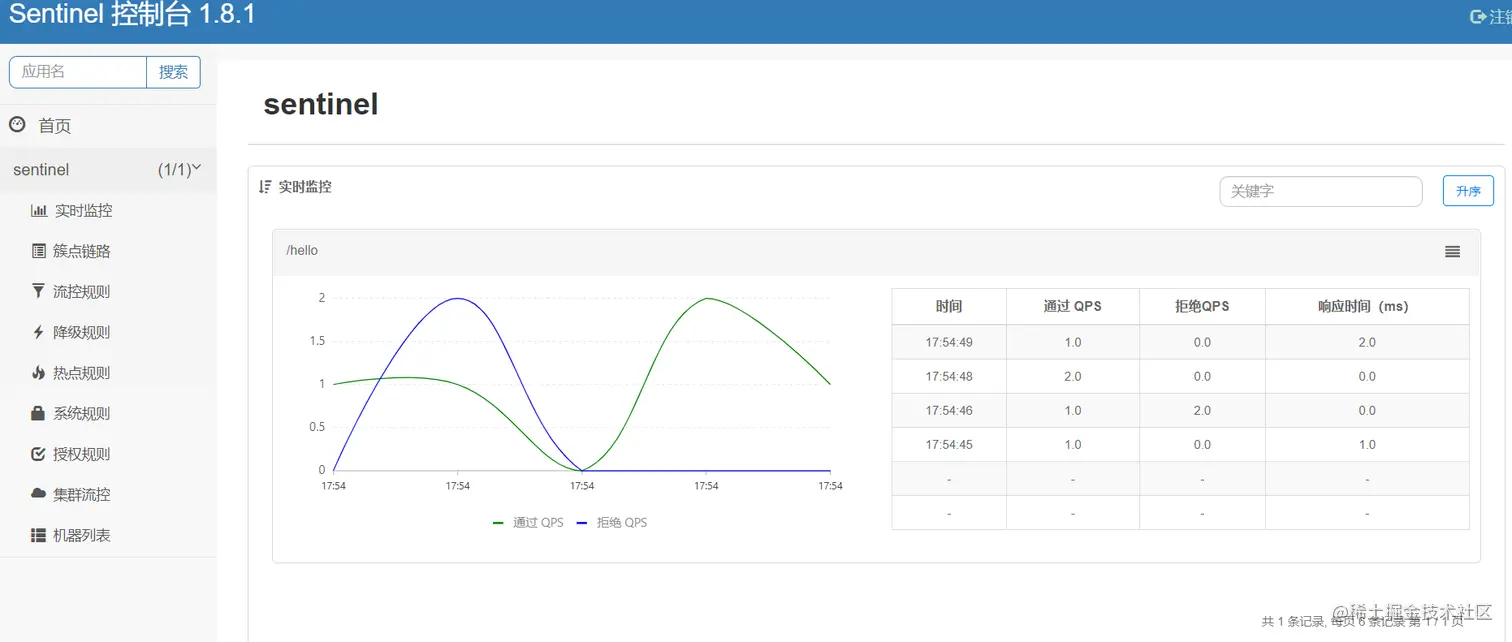Click the 时间 column header
Viewport: 1512px width, 642px height.
(949, 306)
